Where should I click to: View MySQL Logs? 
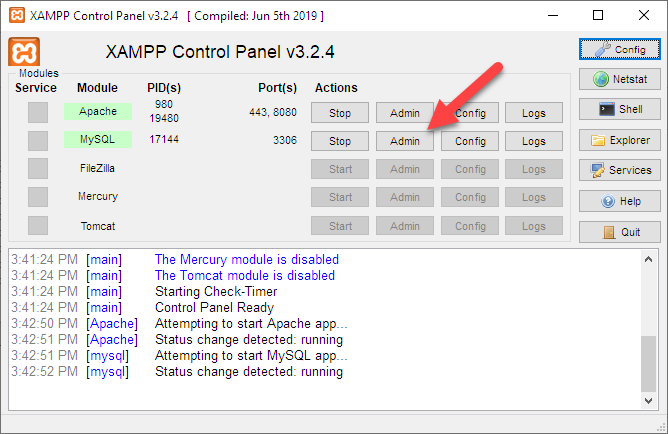pos(534,141)
